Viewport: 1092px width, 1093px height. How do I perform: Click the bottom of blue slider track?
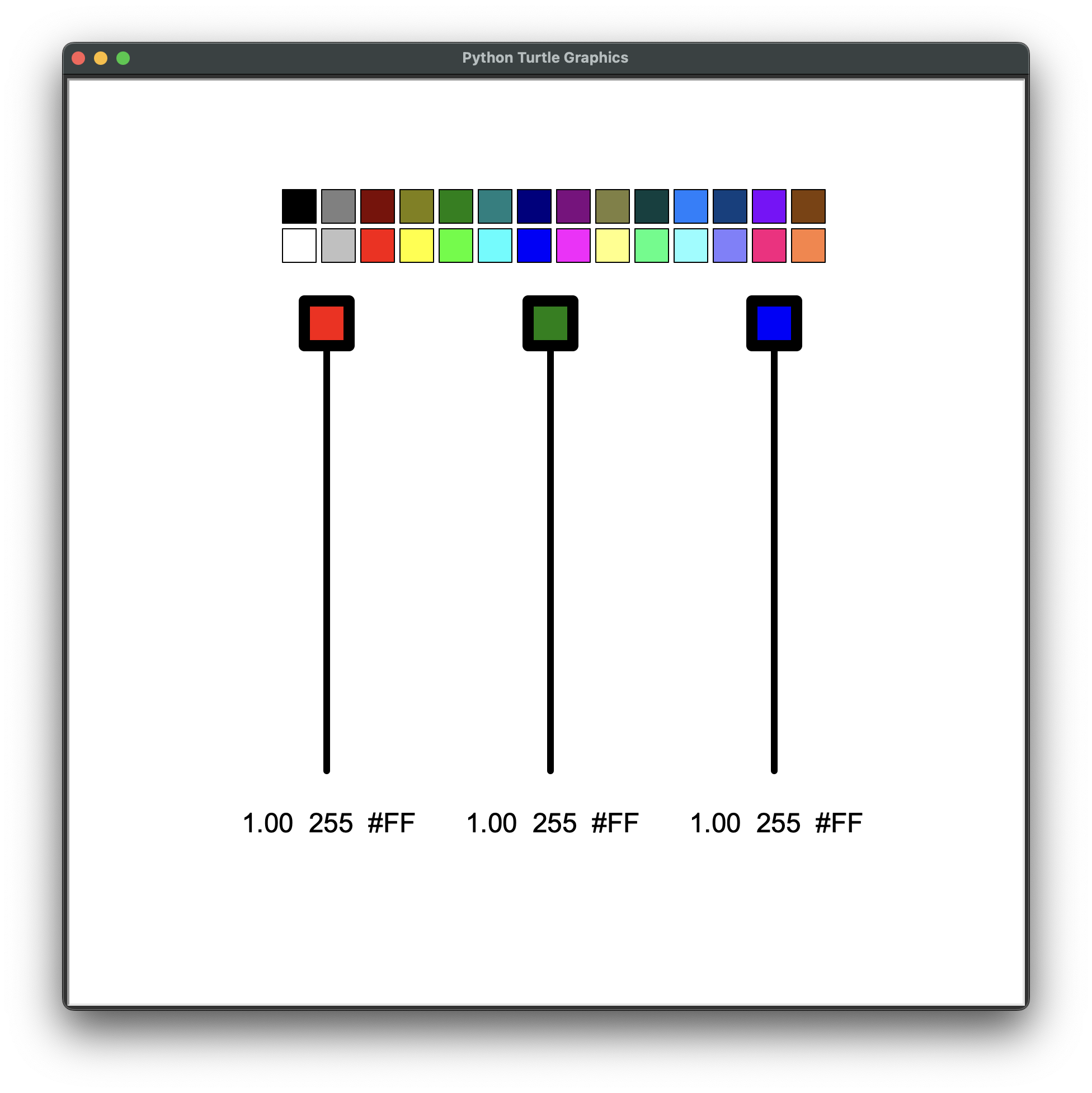click(774, 768)
